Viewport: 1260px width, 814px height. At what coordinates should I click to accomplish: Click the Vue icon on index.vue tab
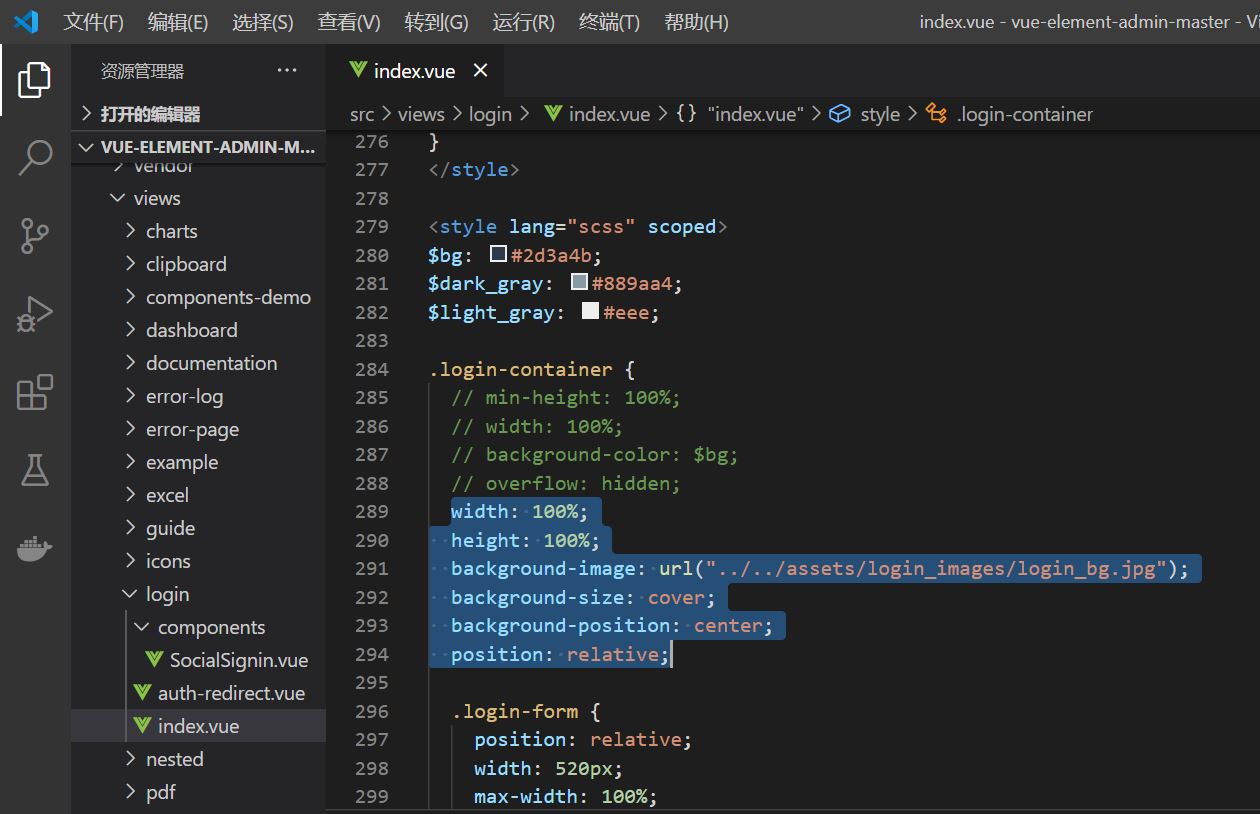click(356, 70)
